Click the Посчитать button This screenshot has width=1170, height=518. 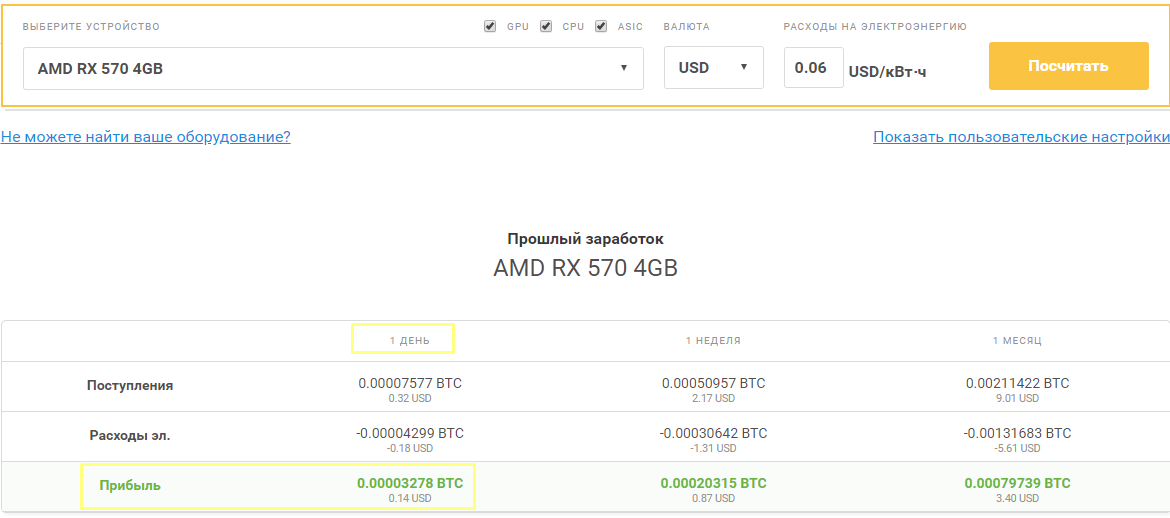tap(1069, 66)
